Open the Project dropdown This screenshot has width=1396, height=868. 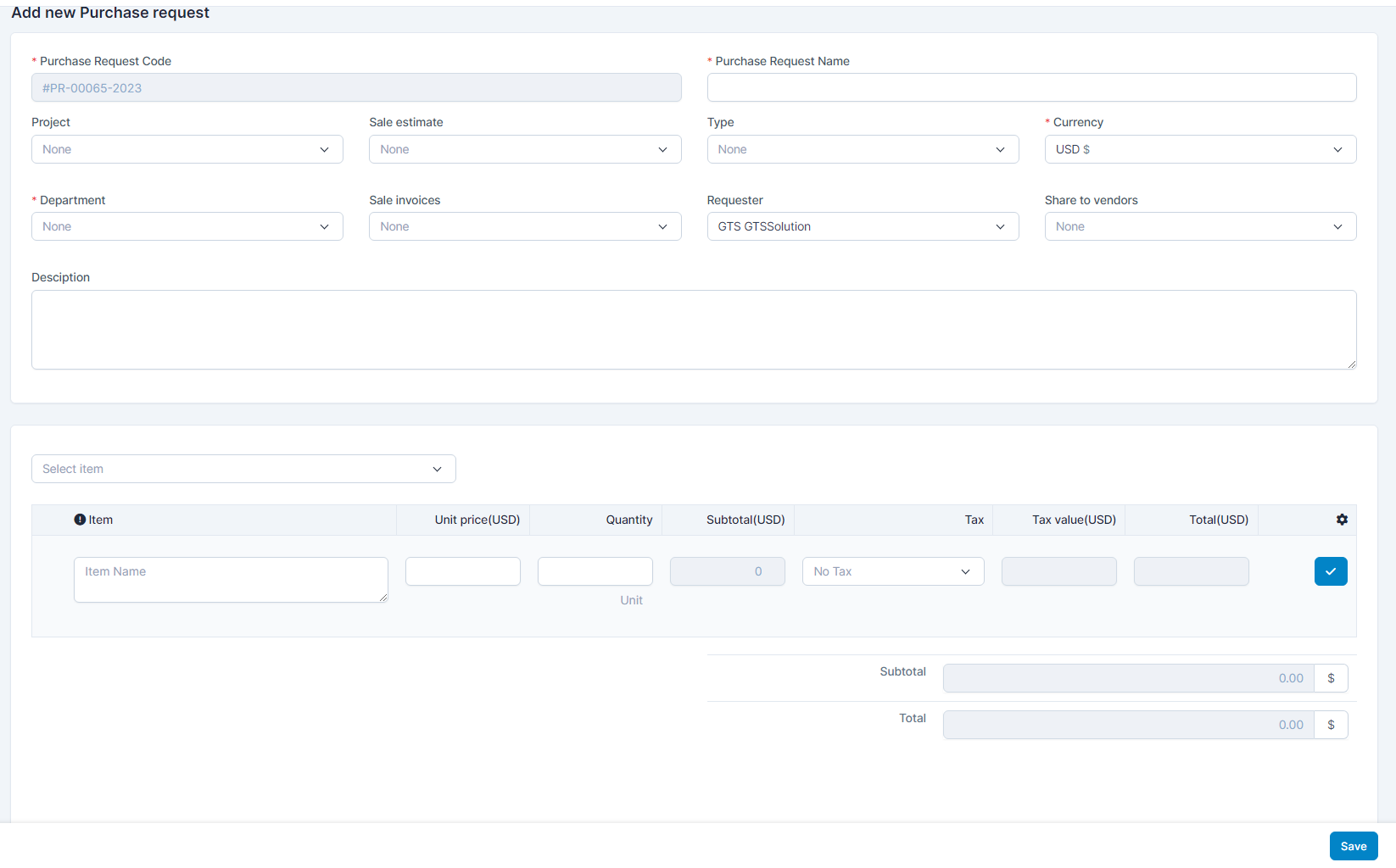pos(187,149)
